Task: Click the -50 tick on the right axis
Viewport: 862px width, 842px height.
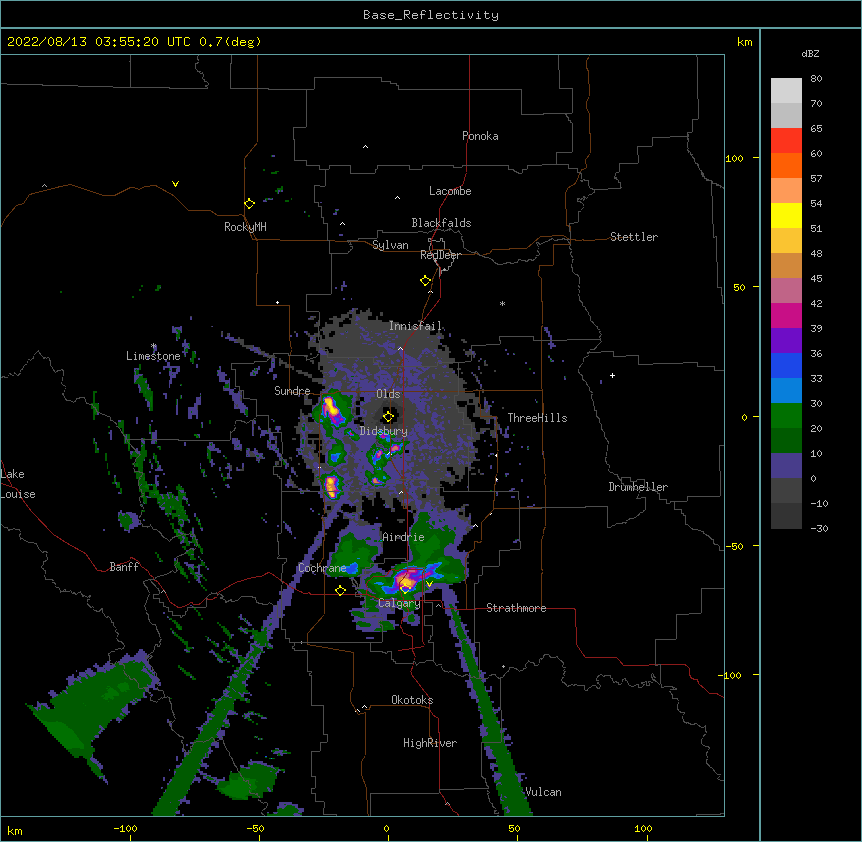Action: click(x=734, y=546)
